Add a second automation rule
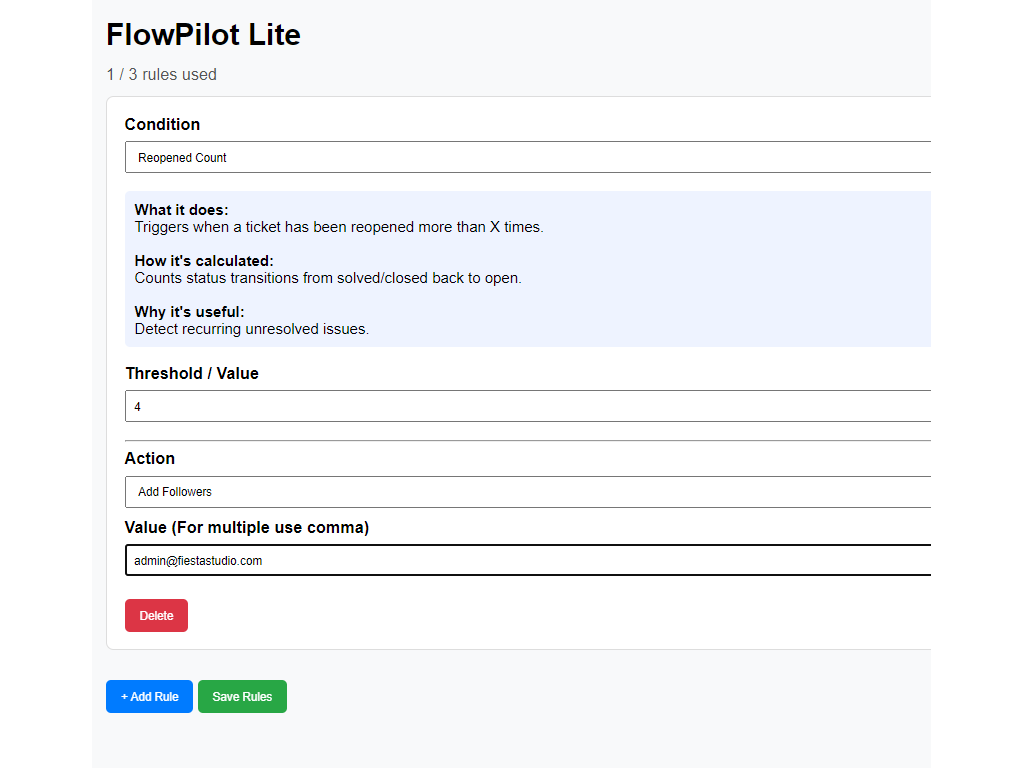This screenshot has height=768, width=1024. coord(149,696)
